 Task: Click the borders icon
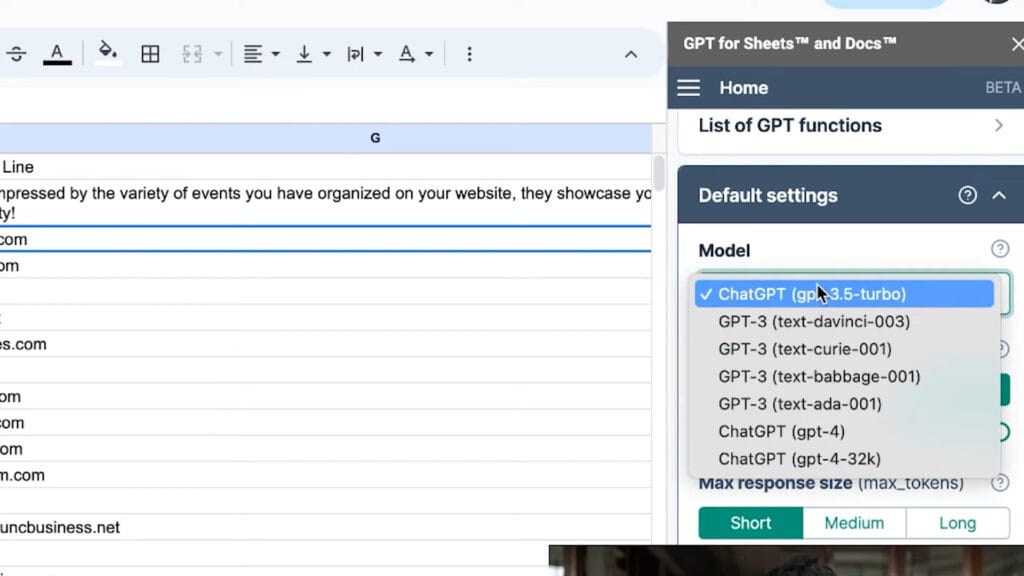click(150, 54)
